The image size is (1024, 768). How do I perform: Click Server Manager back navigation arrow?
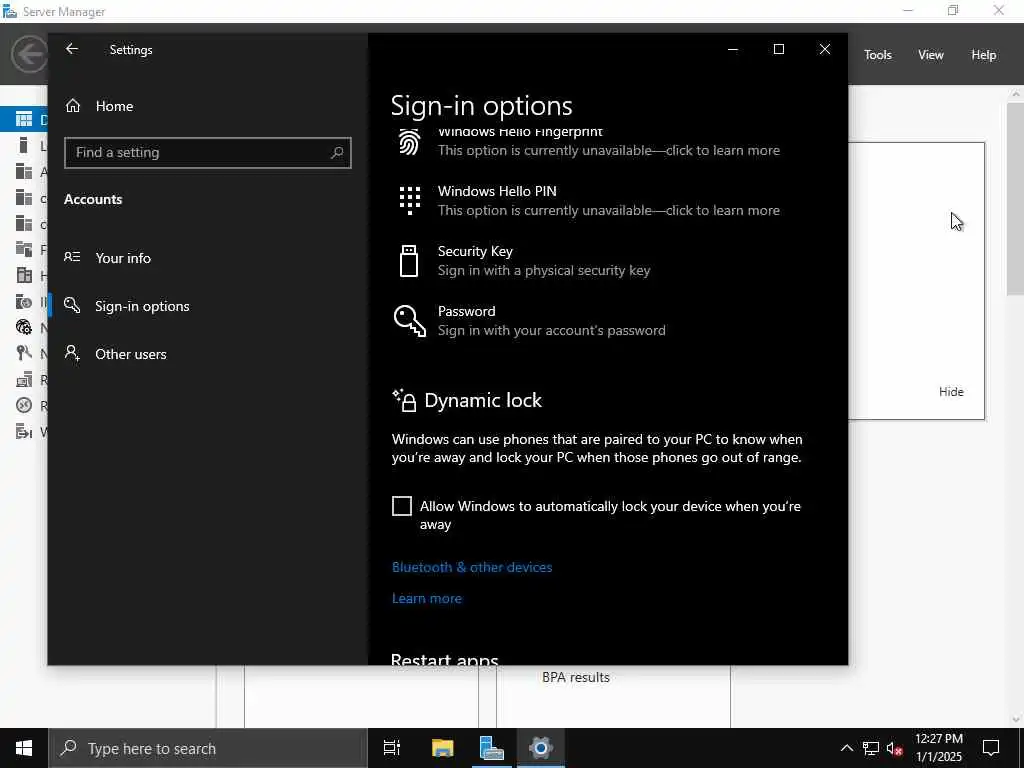point(29,54)
